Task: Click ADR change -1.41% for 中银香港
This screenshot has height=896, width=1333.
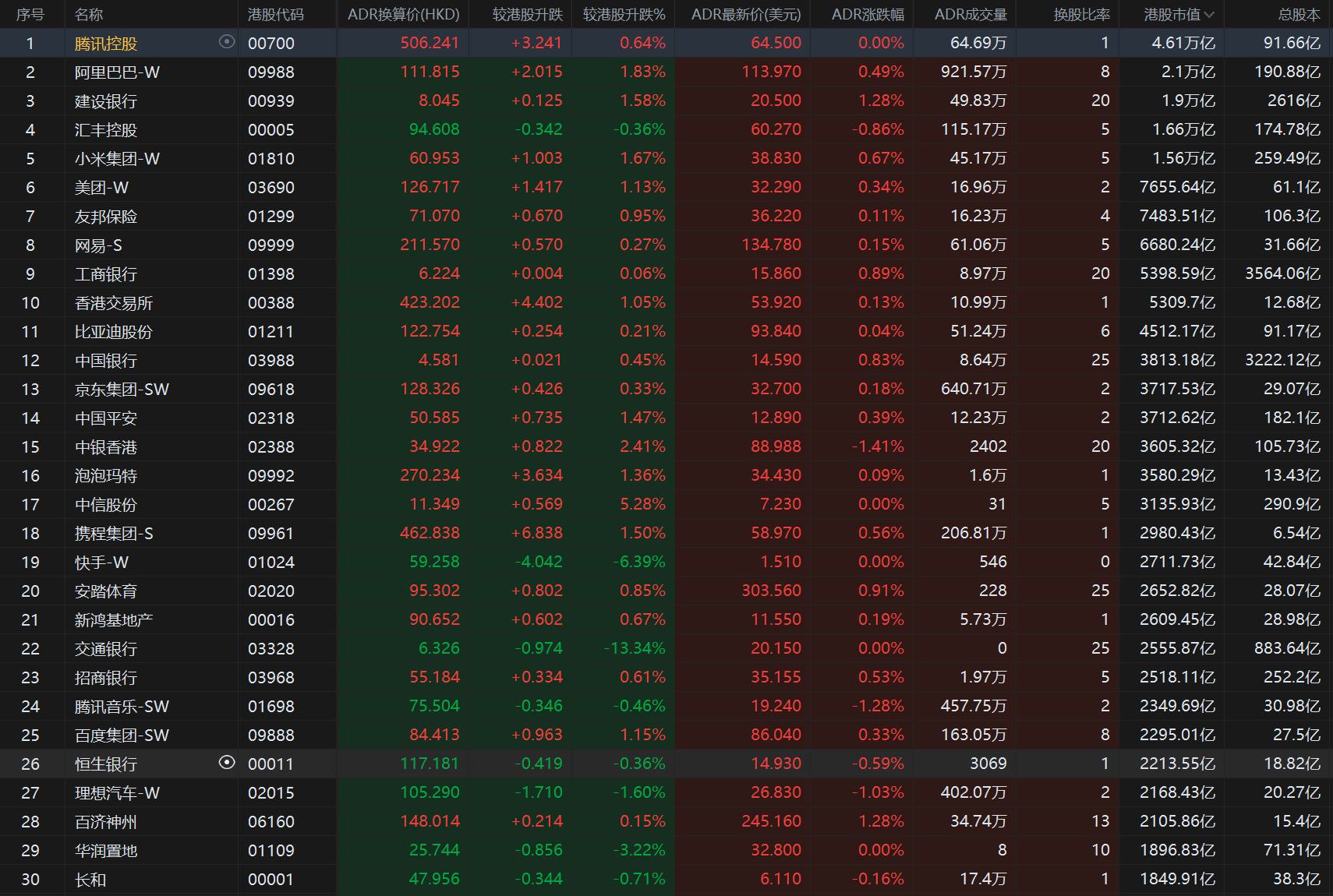Action: pyautogui.click(x=876, y=446)
